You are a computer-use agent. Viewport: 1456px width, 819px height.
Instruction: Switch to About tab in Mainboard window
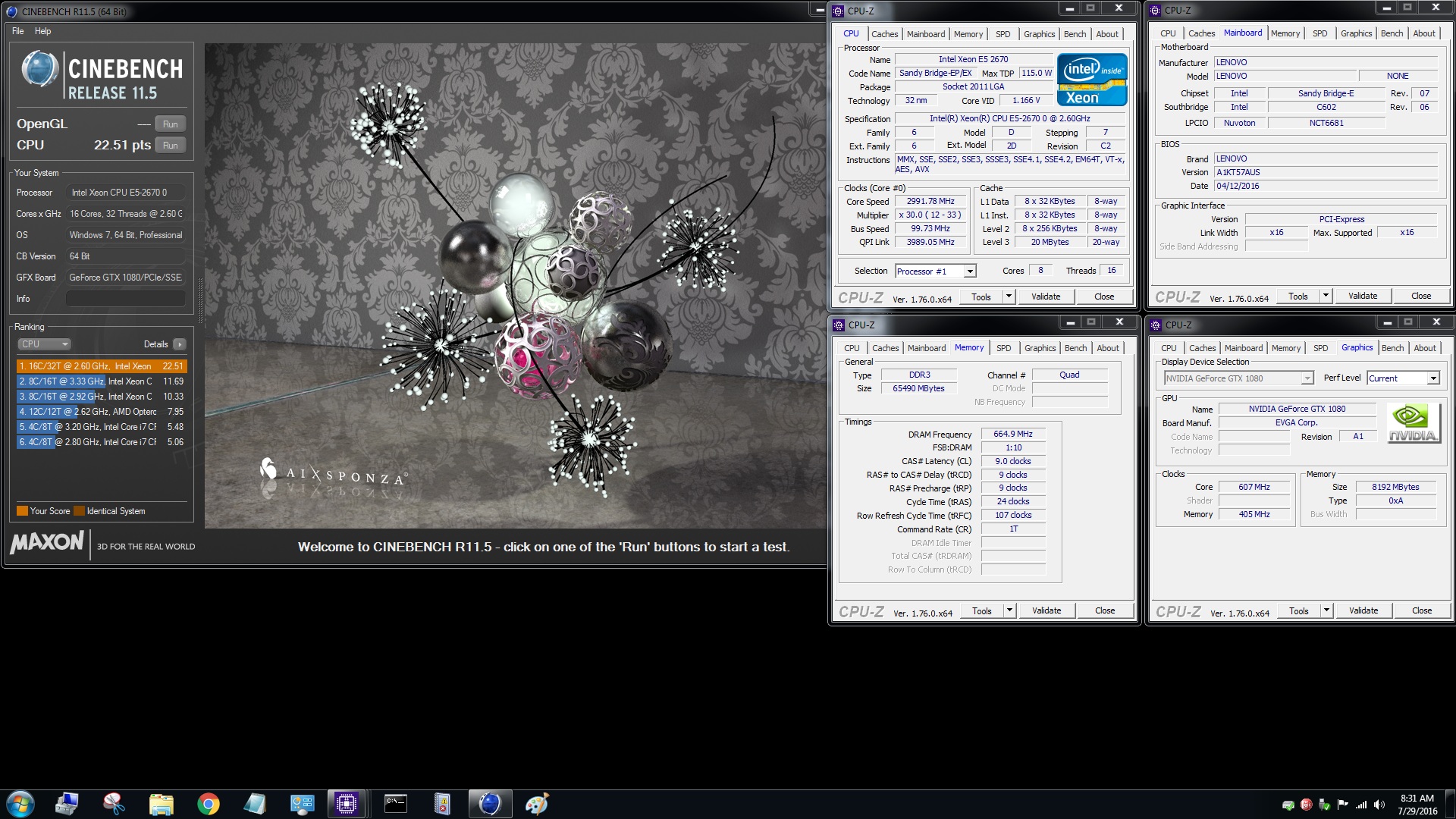point(1423,33)
